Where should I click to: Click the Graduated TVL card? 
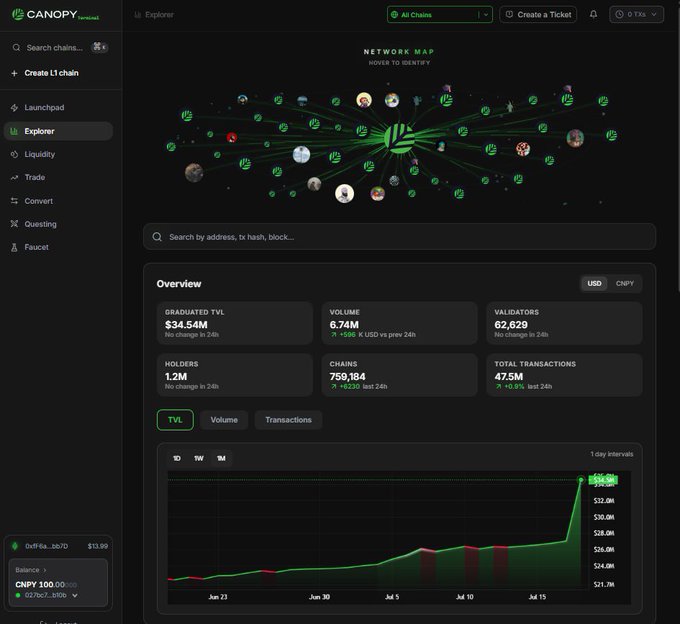[235, 323]
